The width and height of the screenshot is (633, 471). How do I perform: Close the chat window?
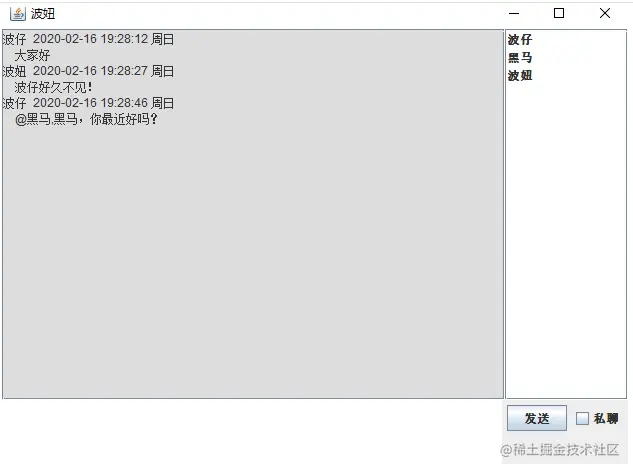coord(605,14)
